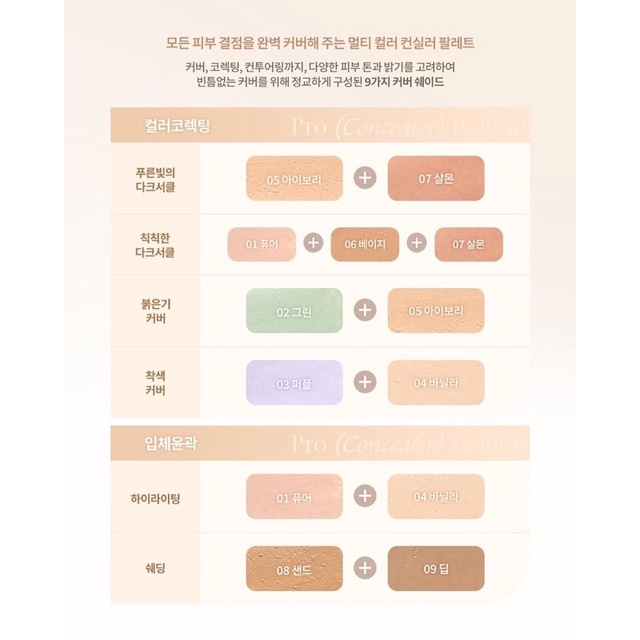Screen dimensions: 640x640
Task: Click the plus in the 하이라이팅 row
Action: coord(365,496)
